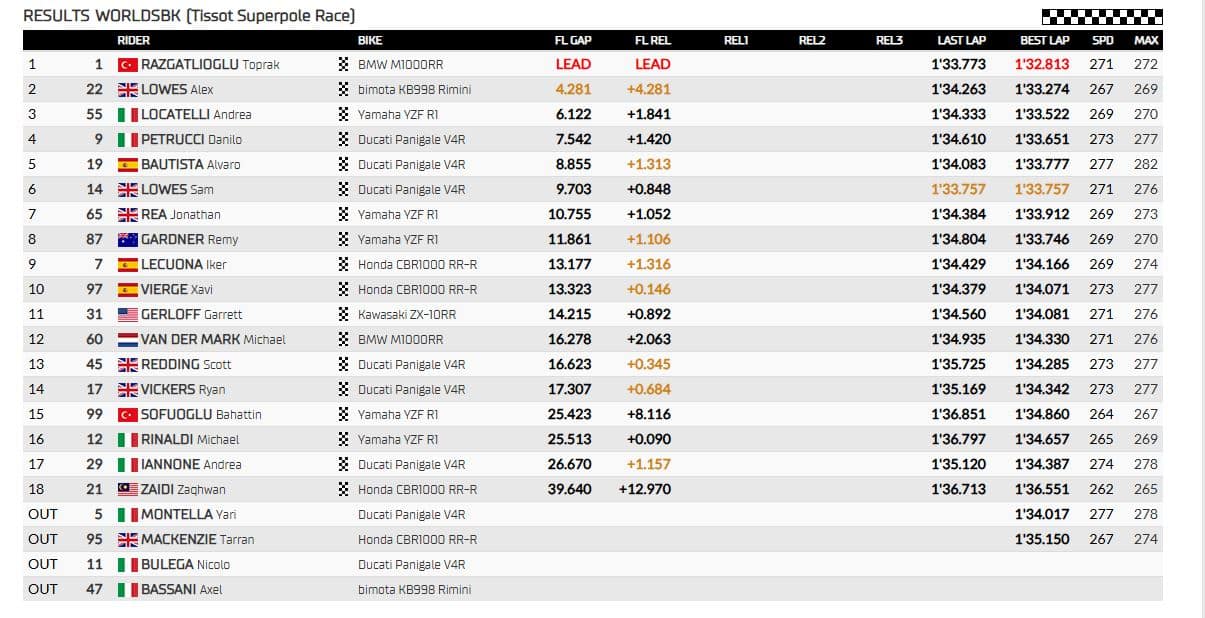Image resolution: width=1205 pixels, height=618 pixels.
Task: Click the Spanish flag beside BAUTISTA Alvaro
Action: pyautogui.click(x=127, y=164)
